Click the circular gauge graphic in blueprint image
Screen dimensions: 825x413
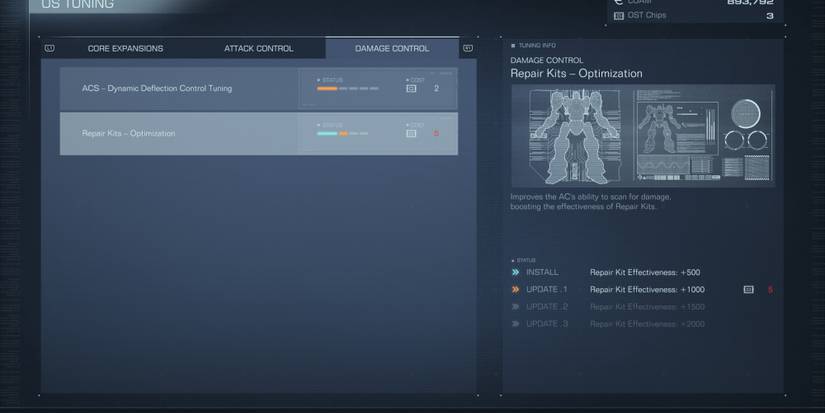tap(746, 113)
